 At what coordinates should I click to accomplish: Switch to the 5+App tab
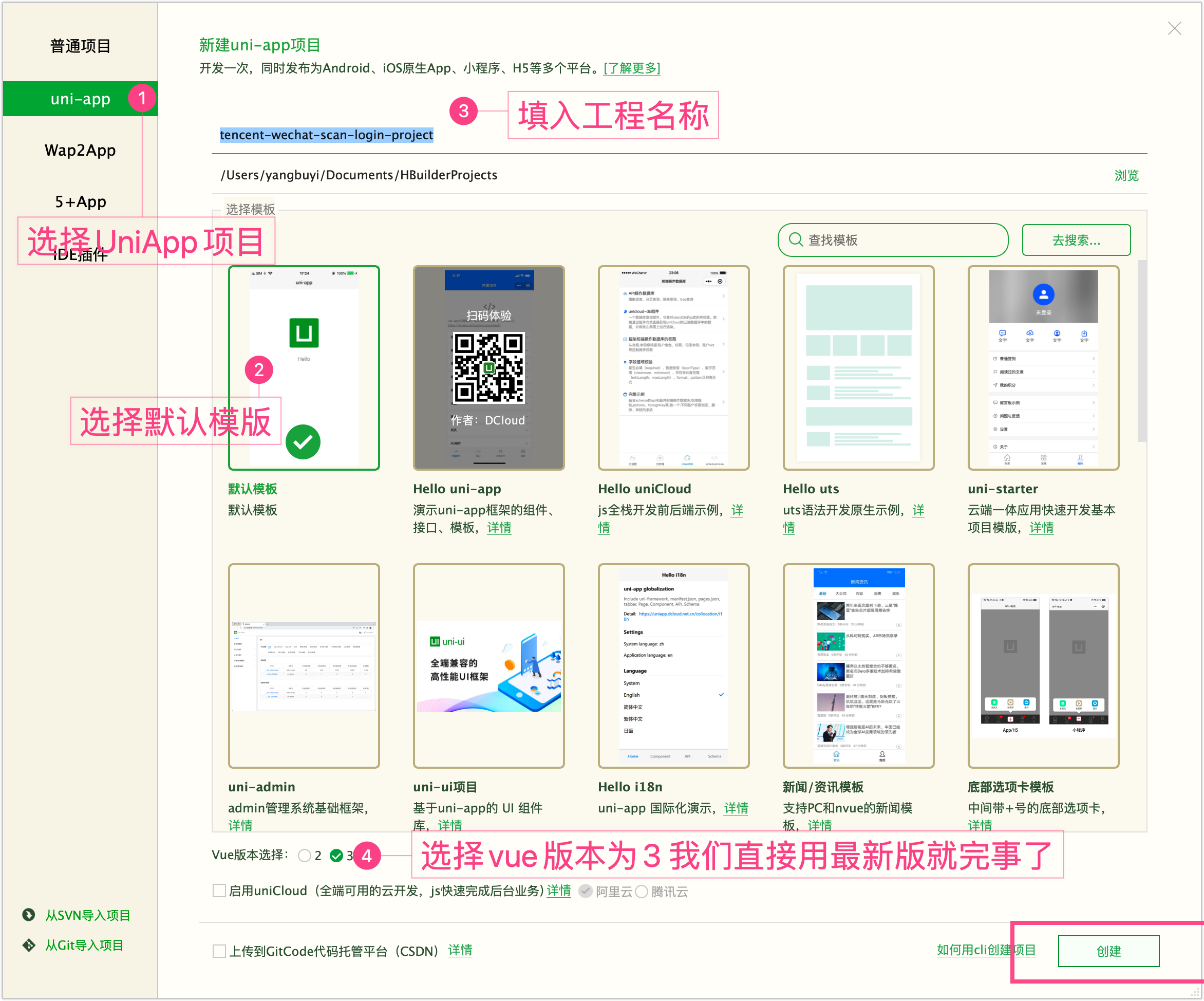80,202
